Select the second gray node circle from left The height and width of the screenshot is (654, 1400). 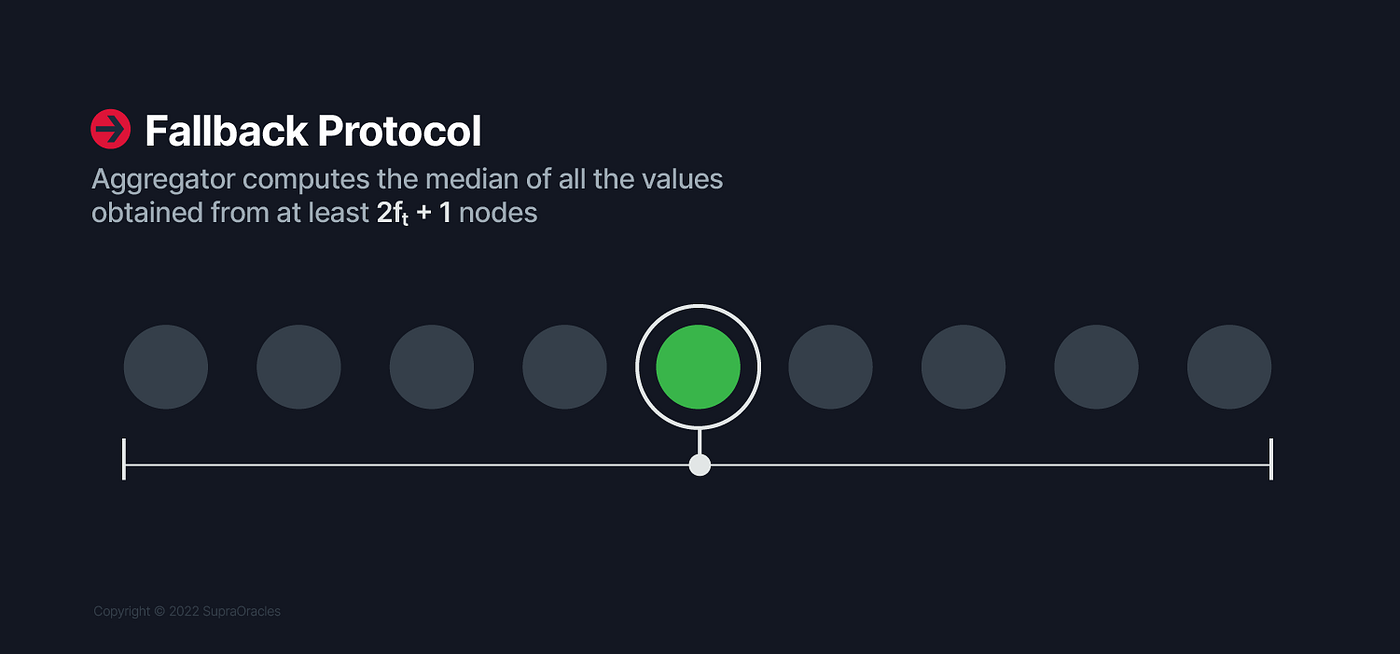click(299, 367)
